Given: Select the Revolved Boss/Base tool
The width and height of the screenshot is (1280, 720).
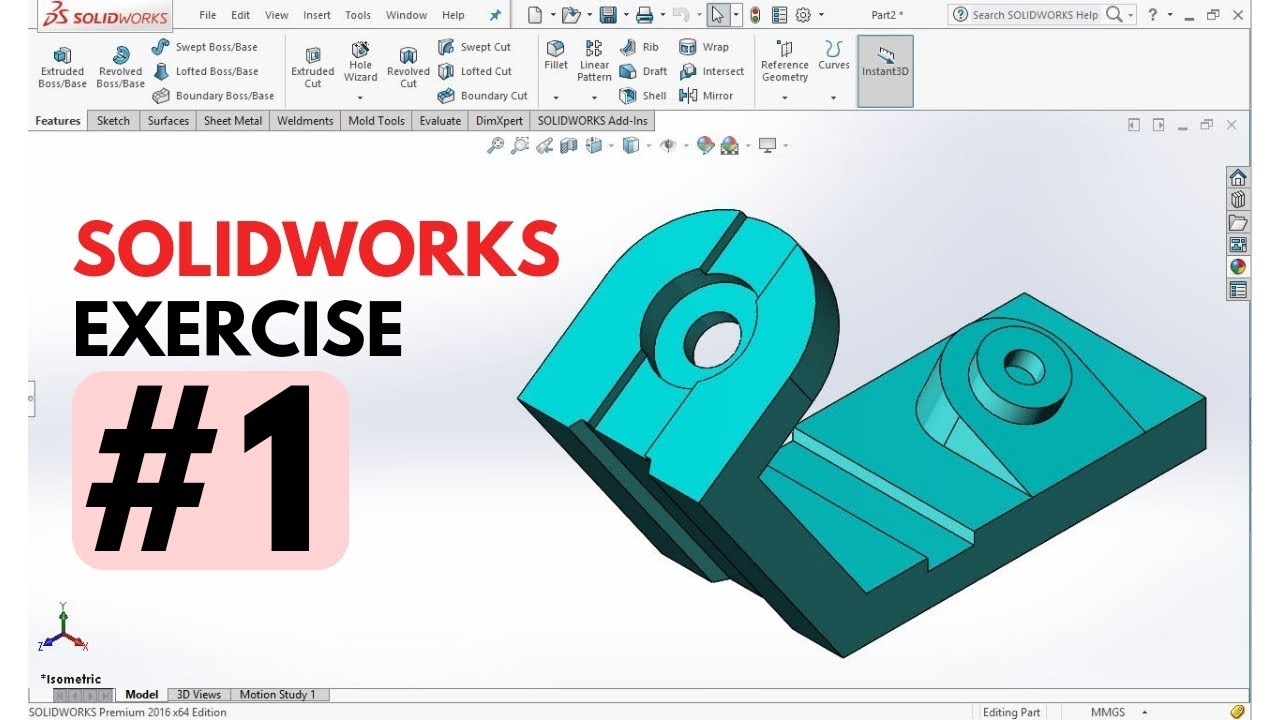Looking at the screenshot, I should pos(120,67).
